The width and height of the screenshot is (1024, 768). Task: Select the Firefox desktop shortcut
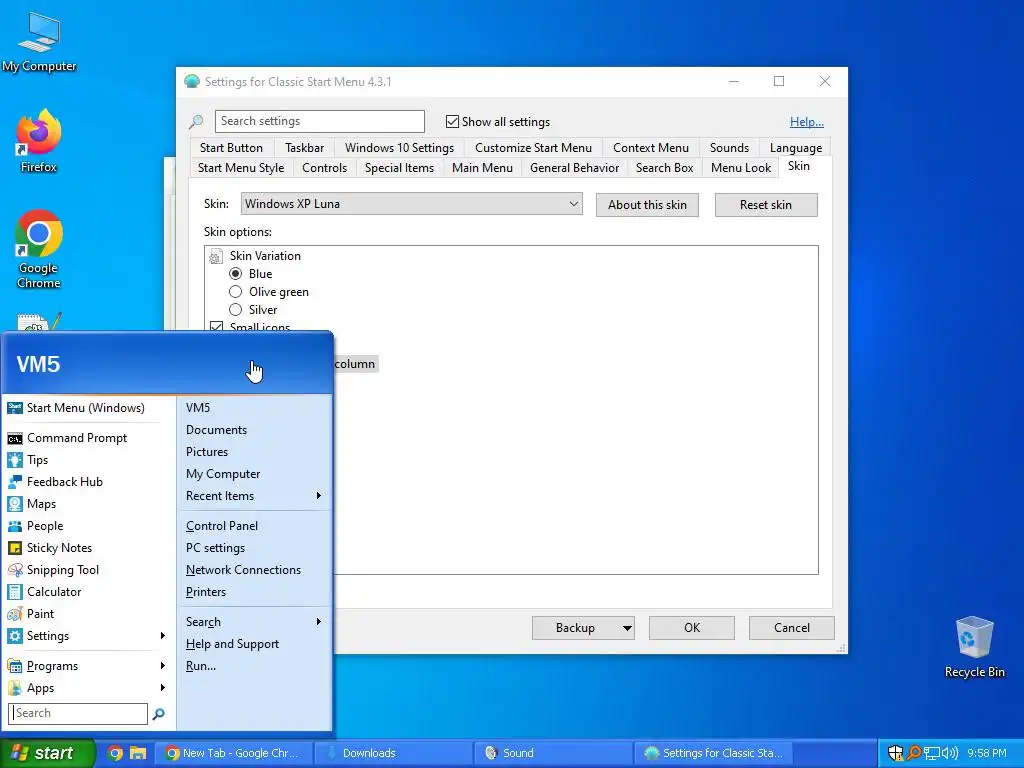click(x=39, y=141)
